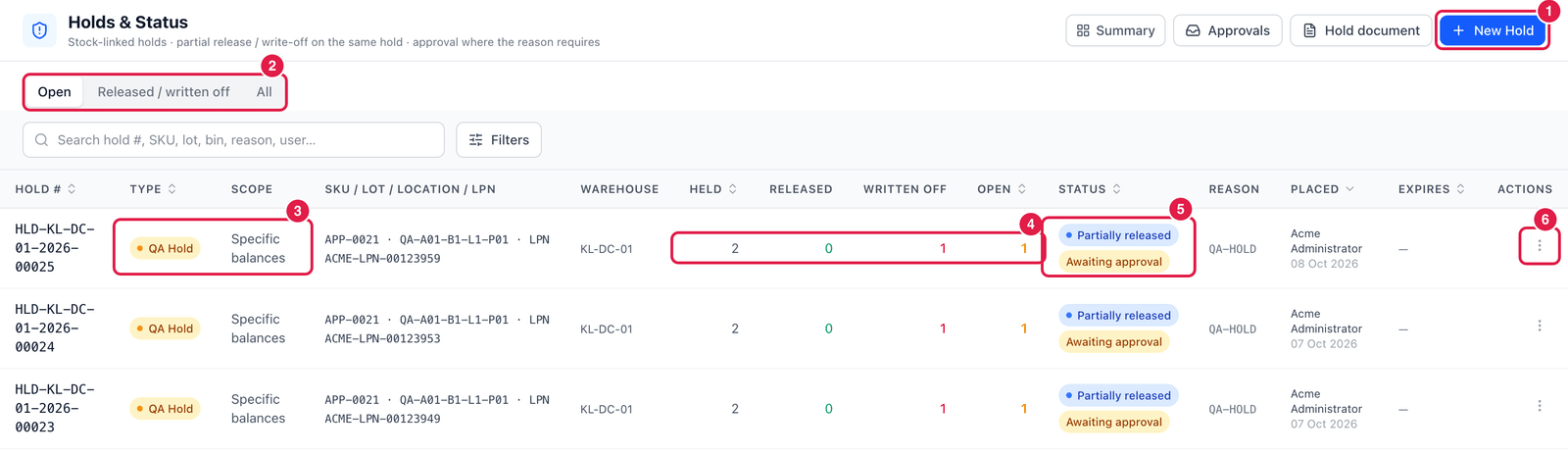Image resolution: width=1568 pixels, height=454 pixels.
Task: Switch to Released / written off tab
Action: pyautogui.click(x=164, y=92)
